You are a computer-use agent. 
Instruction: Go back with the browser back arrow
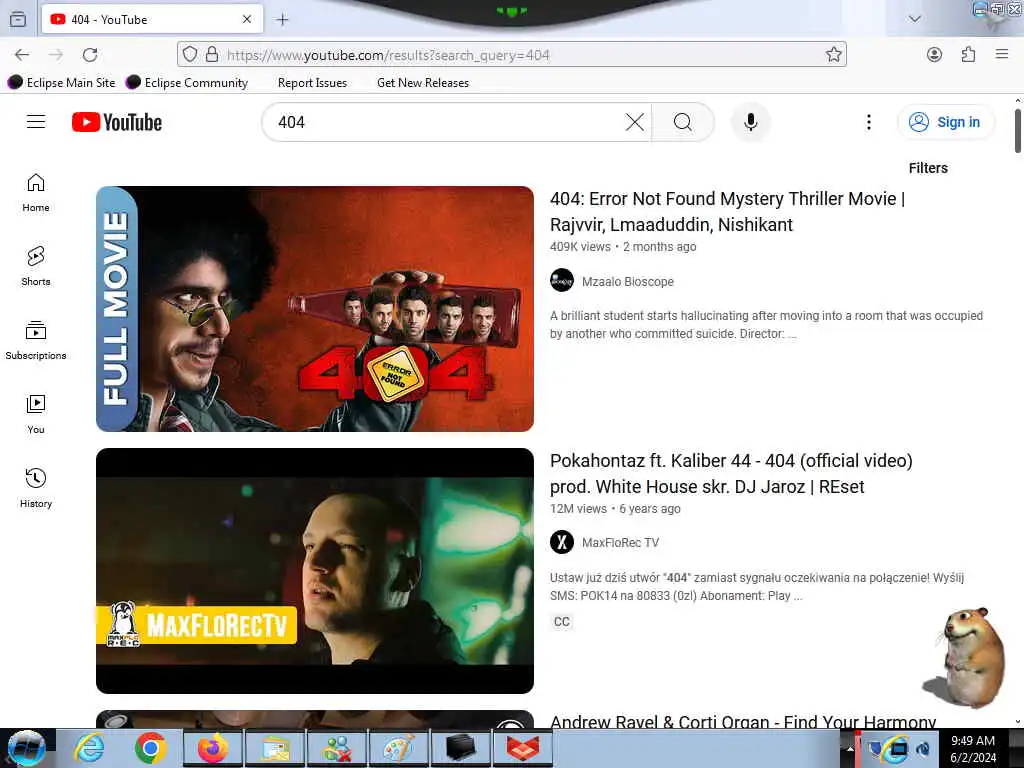pos(22,55)
